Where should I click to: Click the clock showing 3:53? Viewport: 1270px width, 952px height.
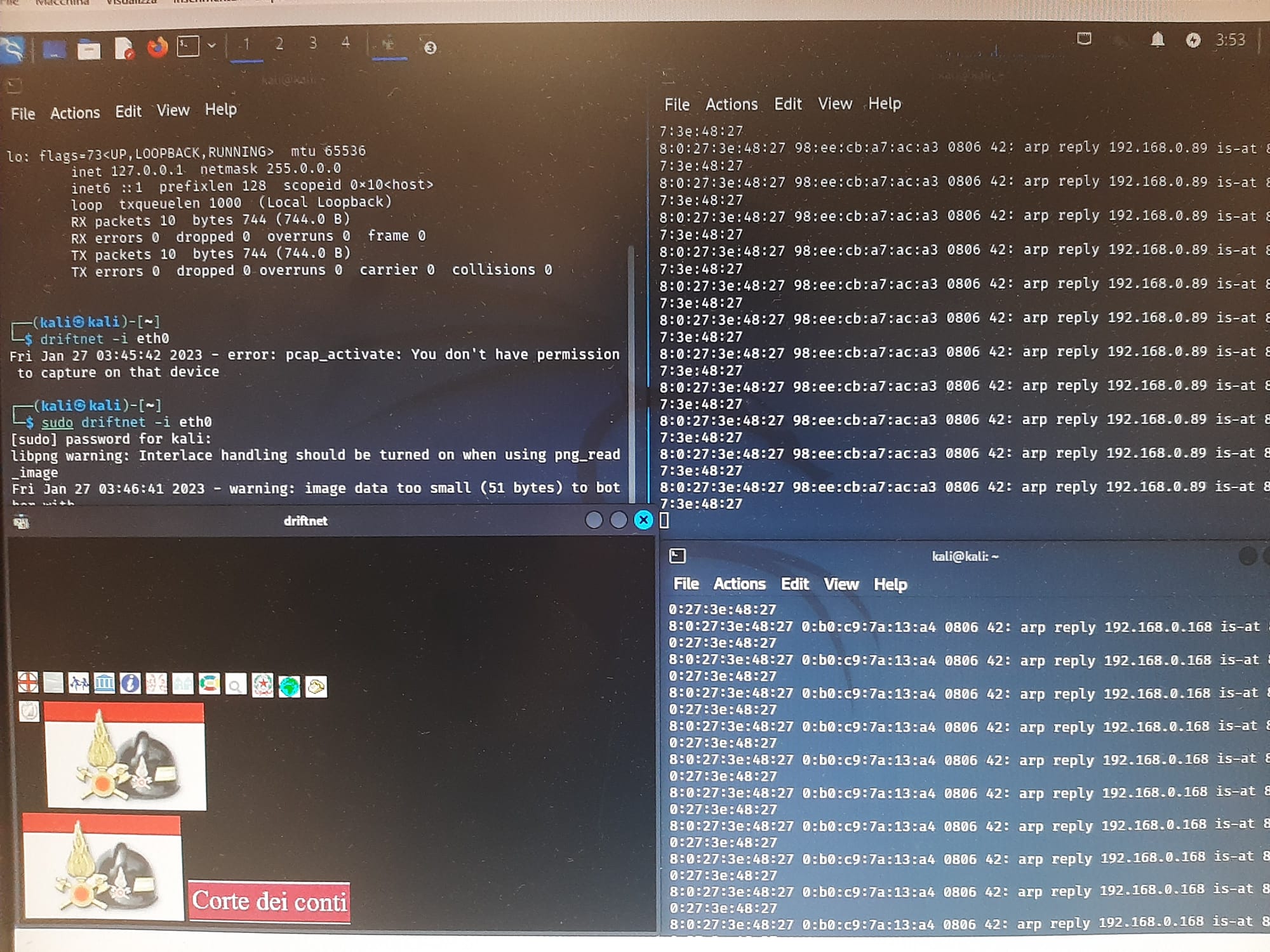(x=1230, y=40)
